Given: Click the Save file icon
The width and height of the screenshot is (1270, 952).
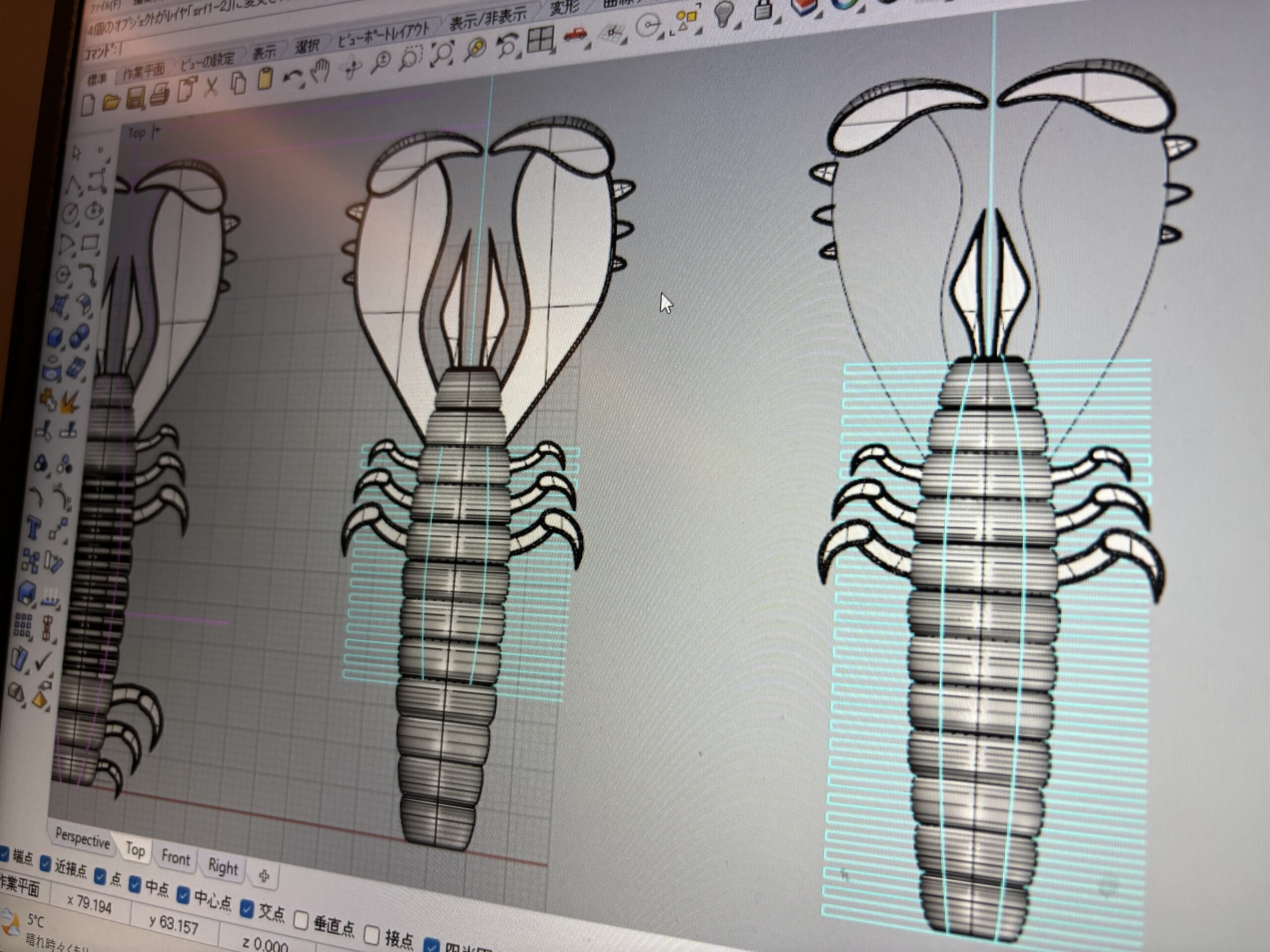Looking at the screenshot, I should 136,99.
